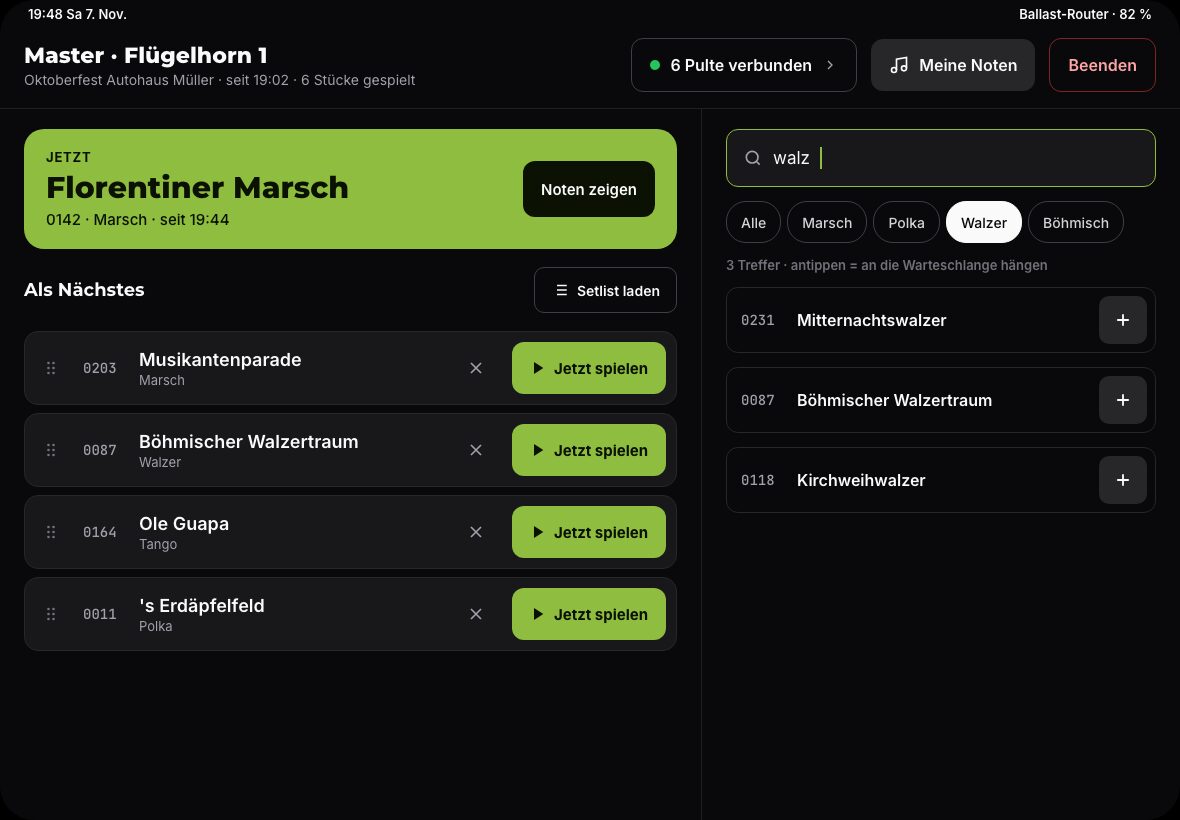The width and height of the screenshot is (1180, 820).
Task: Play 's Erdäpfelfeld now
Action: [588, 614]
